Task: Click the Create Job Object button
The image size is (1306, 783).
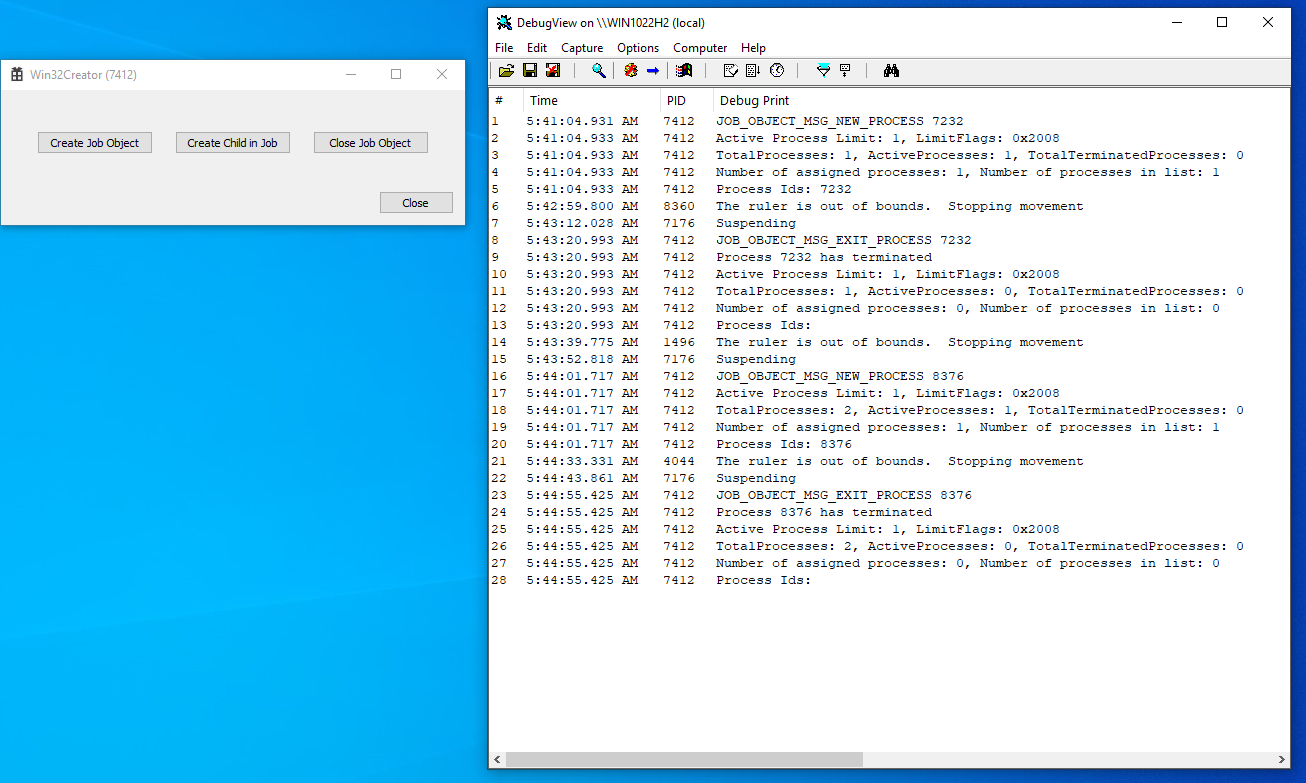Action: [x=95, y=143]
